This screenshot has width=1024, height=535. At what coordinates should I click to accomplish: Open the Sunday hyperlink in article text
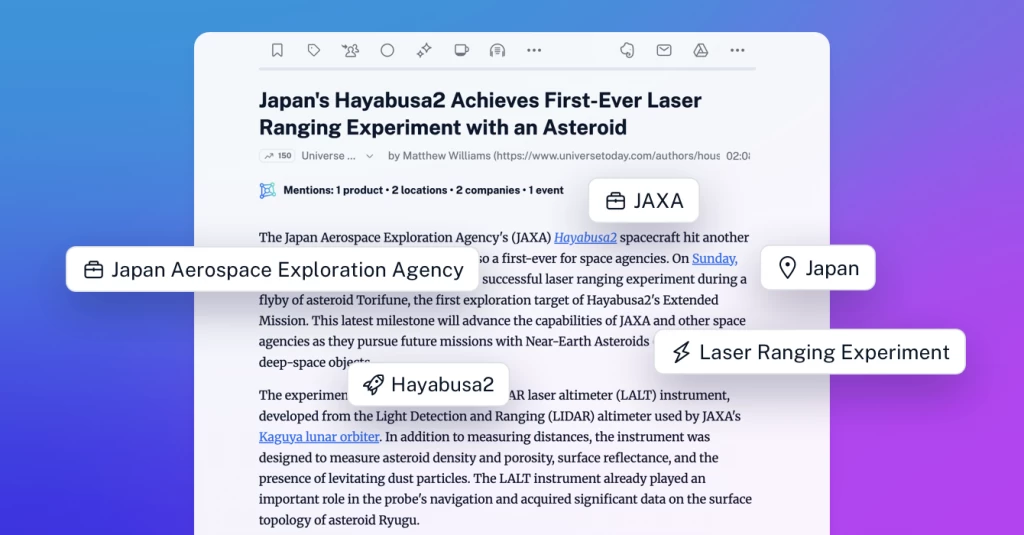click(x=714, y=259)
